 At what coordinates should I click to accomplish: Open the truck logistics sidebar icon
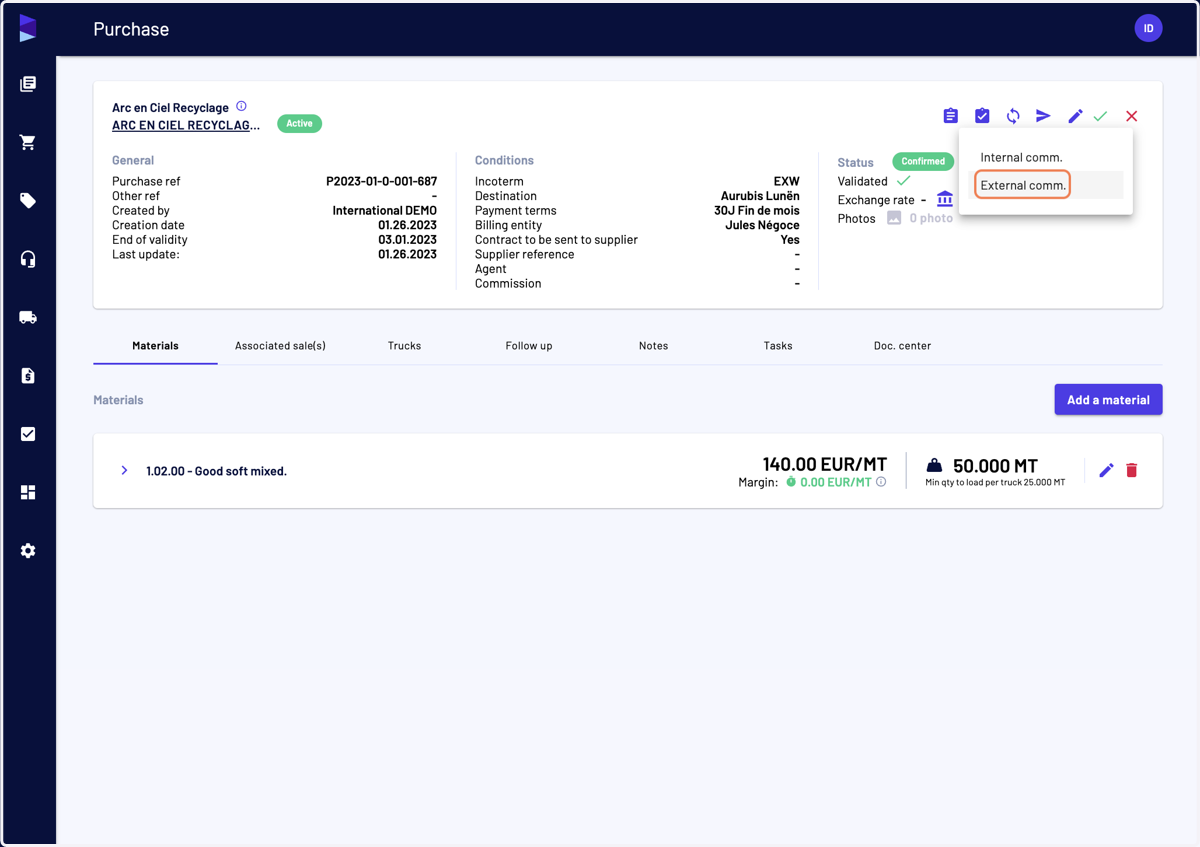[28, 317]
